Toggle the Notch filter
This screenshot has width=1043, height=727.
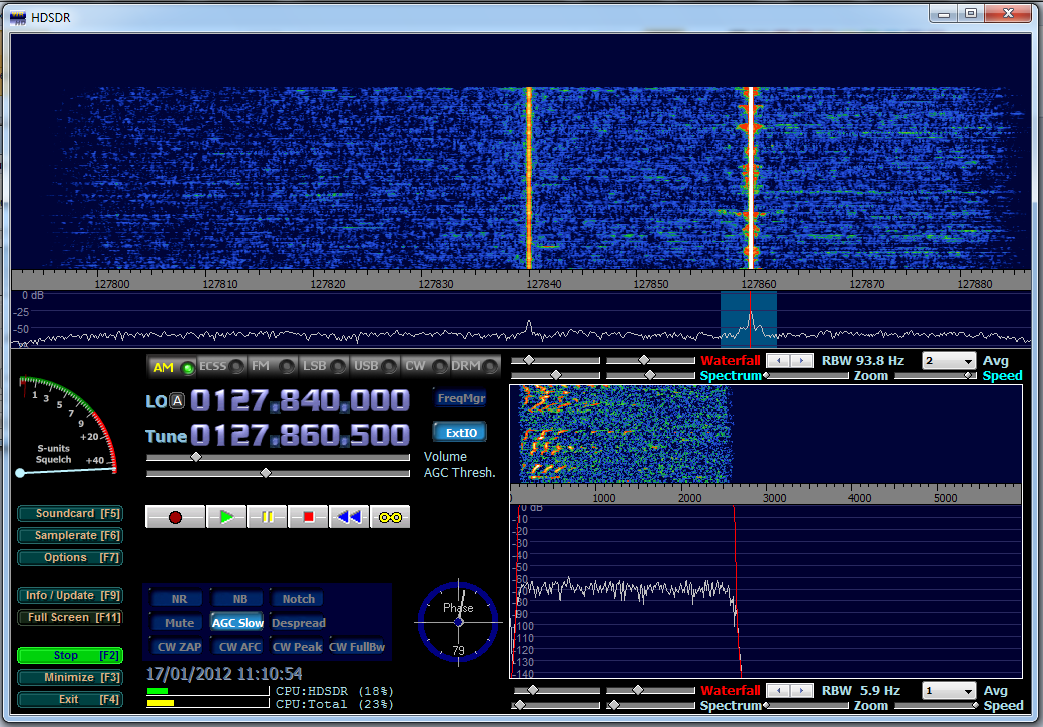pos(299,599)
